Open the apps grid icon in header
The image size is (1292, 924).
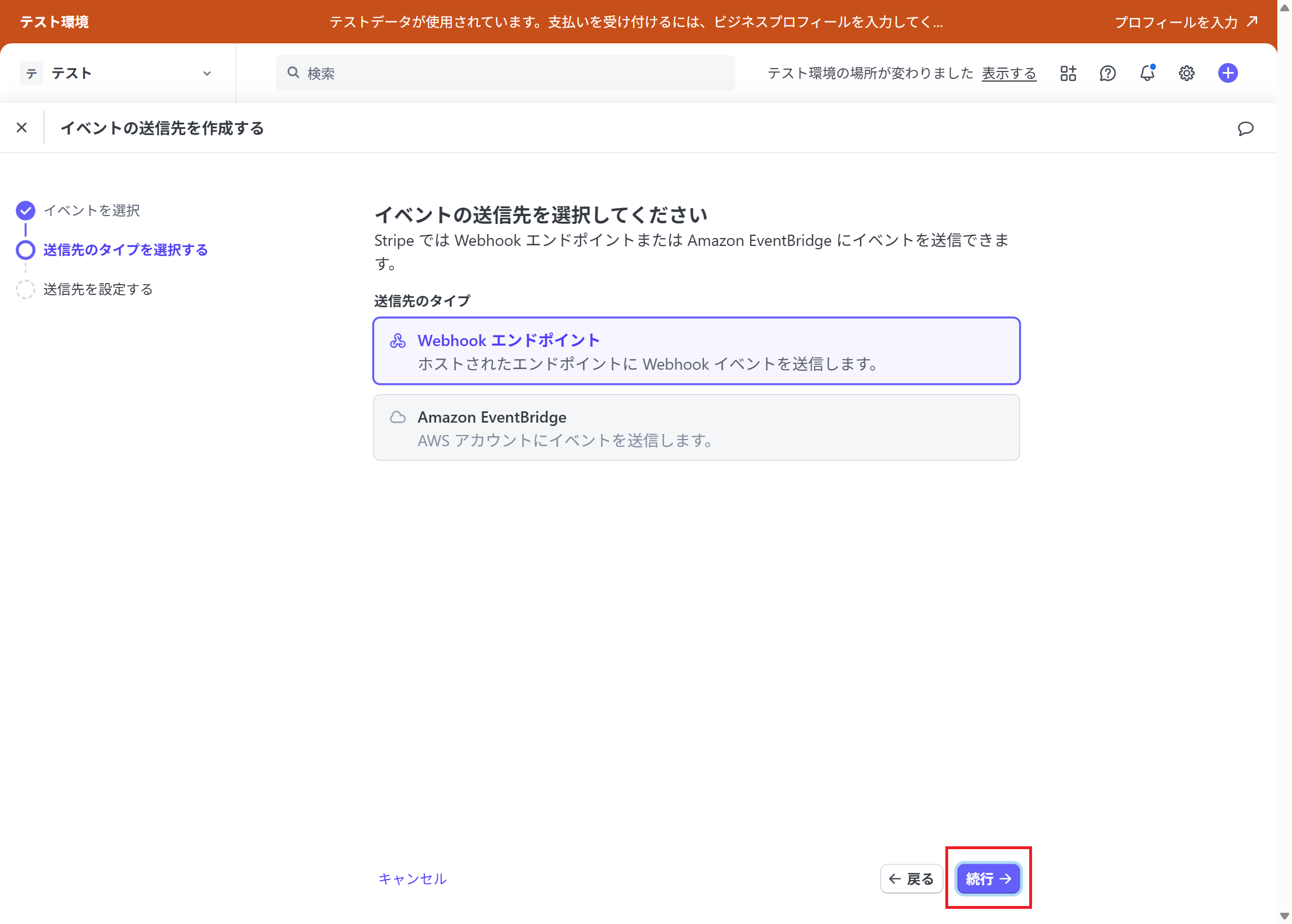tap(1068, 73)
